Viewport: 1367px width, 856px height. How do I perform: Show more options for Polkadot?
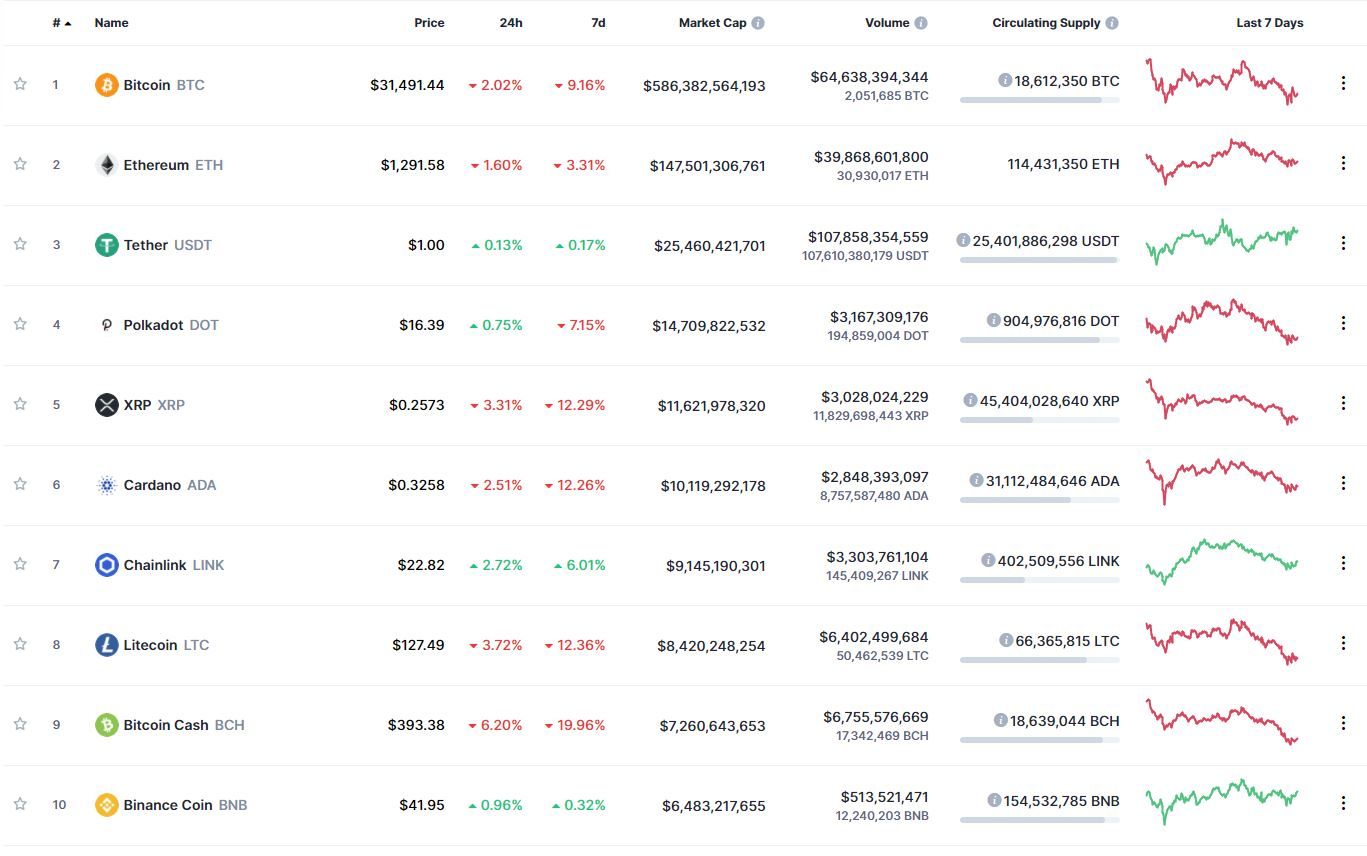click(x=1343, y=323)
